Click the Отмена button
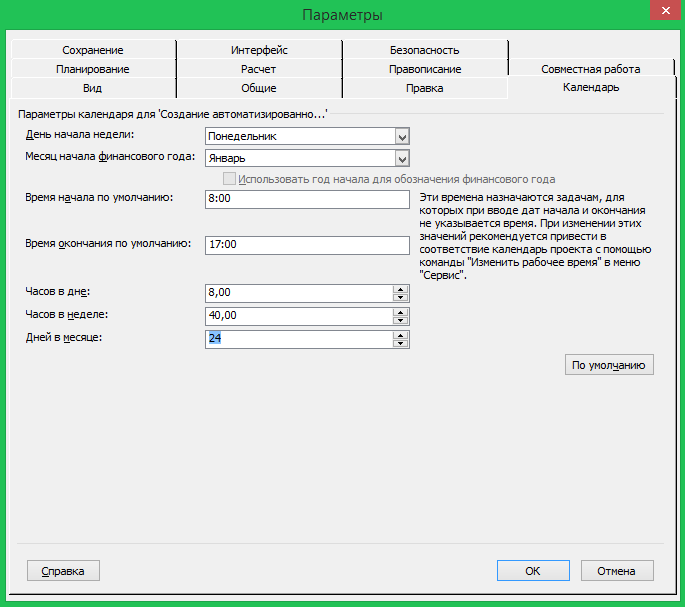This screenshot has height=607, width=685. 616,571
